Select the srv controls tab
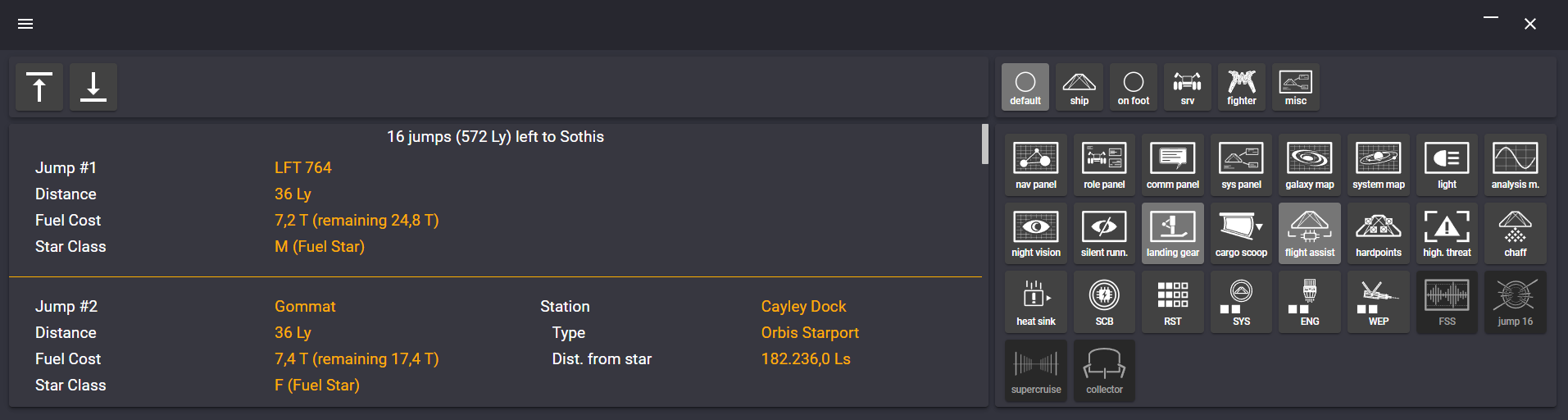 (1187, 87)
